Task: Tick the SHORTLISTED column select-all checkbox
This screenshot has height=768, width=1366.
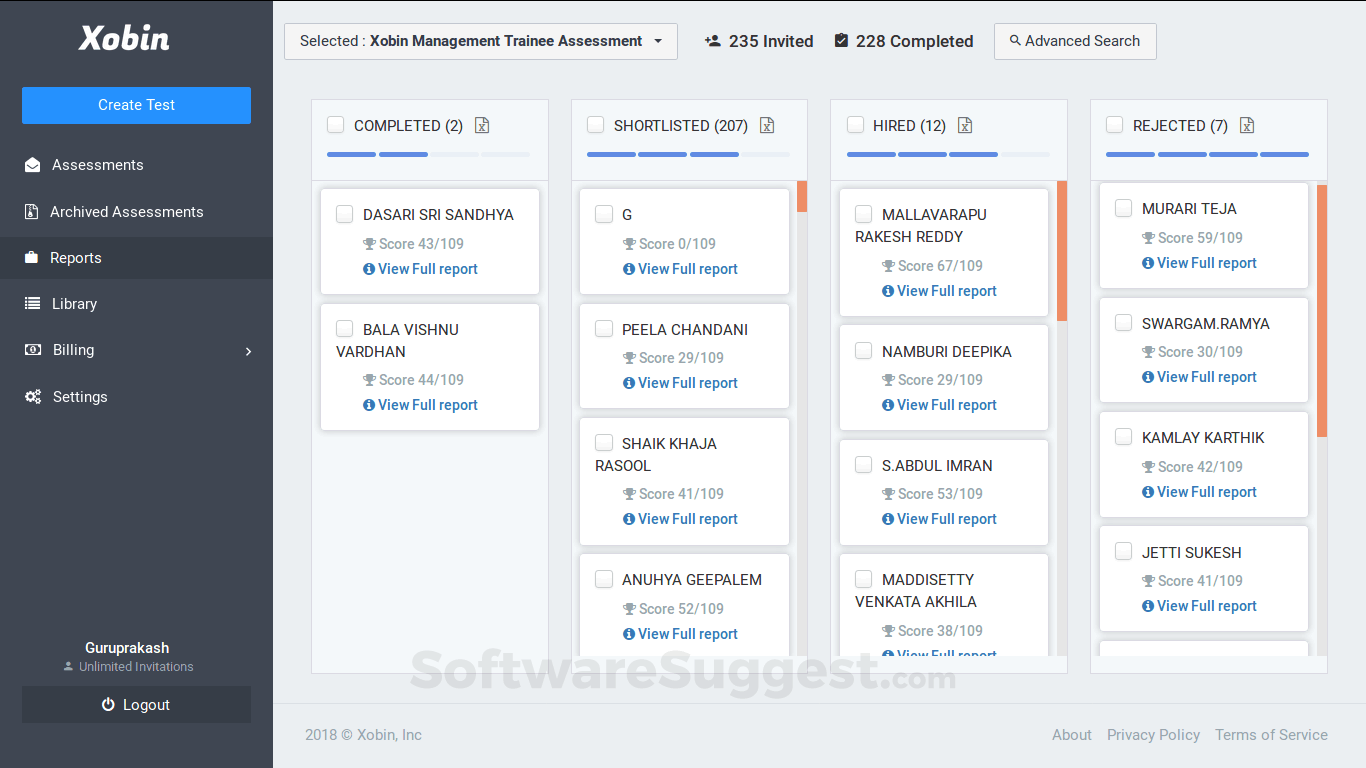Action: 596,125
